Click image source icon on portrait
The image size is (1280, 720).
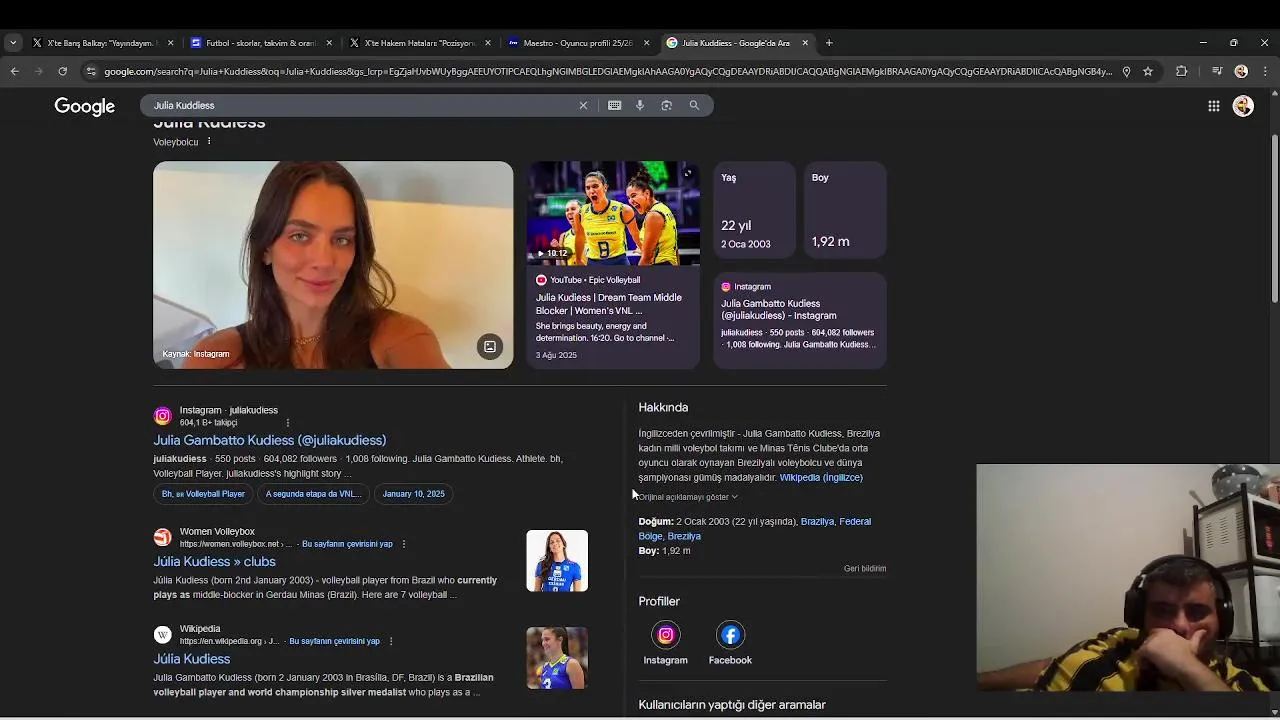[490, 347]
